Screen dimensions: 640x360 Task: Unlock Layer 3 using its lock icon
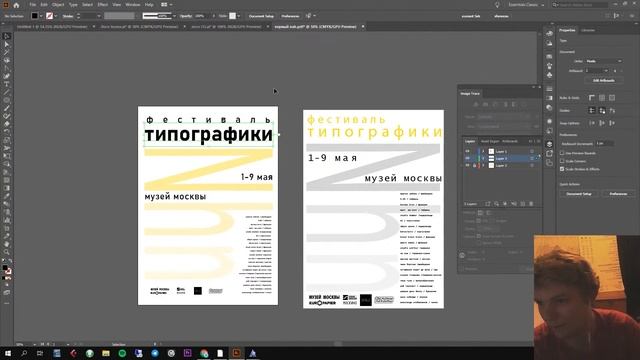pyautogui.click(x=474, y=165)
